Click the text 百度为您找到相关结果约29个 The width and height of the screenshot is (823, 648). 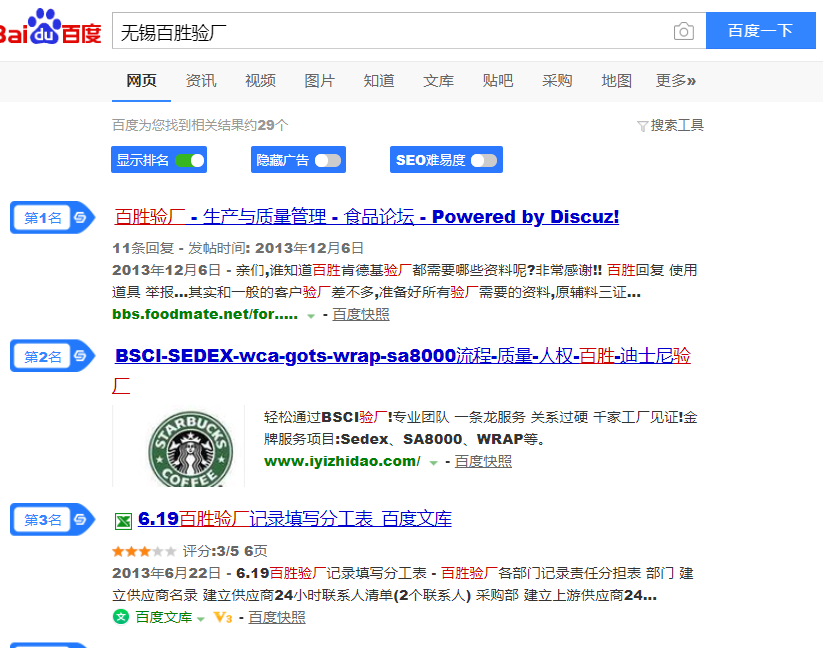(x=200, y=125)
